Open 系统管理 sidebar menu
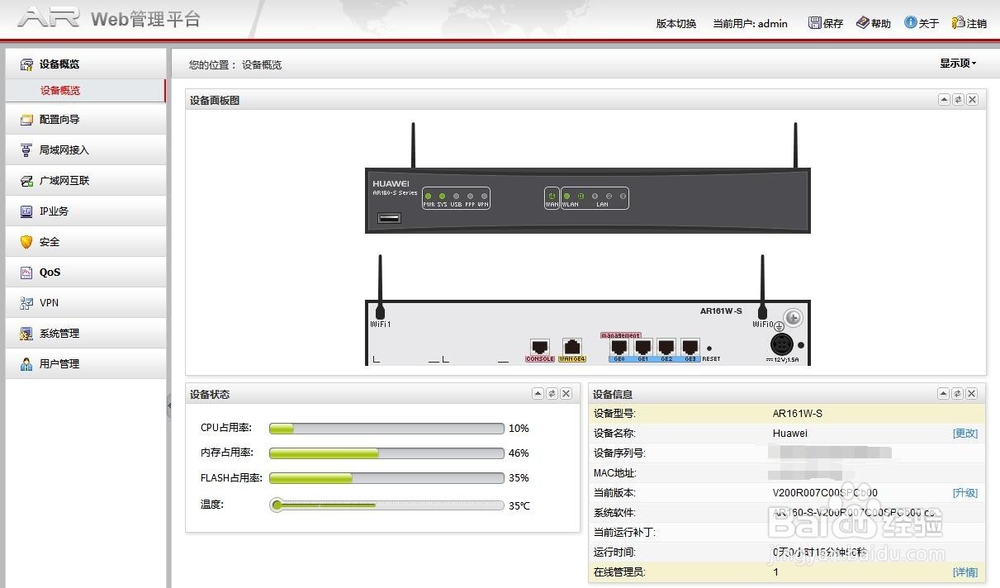The height and width of the screenshot is (588, 1000). tap(85, 334)
